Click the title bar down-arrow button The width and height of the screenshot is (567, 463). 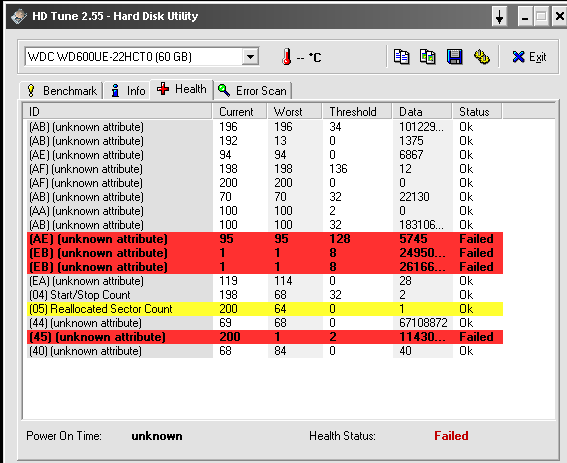pos(500,17)
